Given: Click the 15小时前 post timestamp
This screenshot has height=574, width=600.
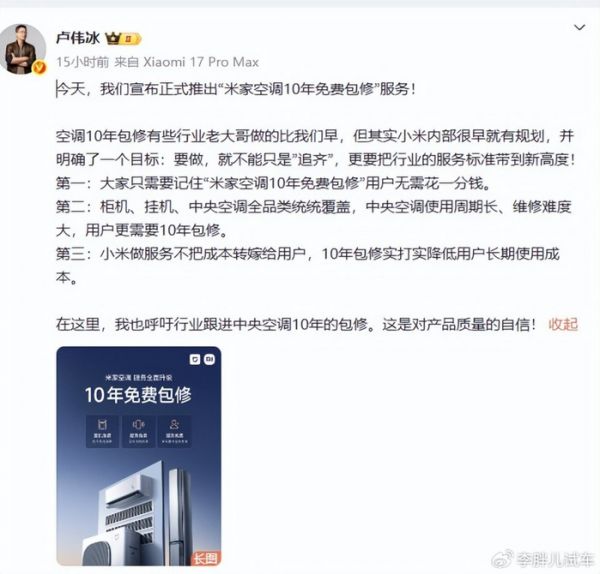Looking at the screenshot, I should (83, 62).
